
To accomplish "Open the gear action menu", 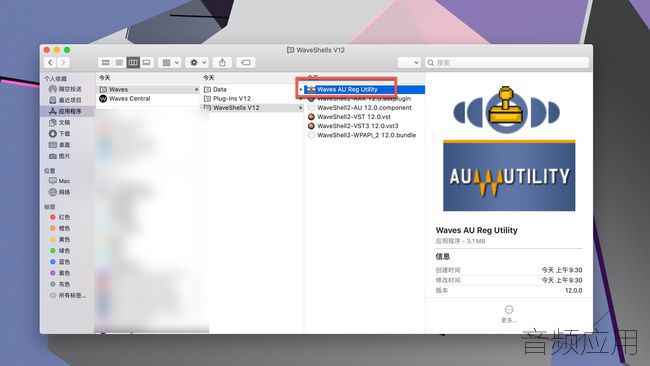I will tap(197, 63).
